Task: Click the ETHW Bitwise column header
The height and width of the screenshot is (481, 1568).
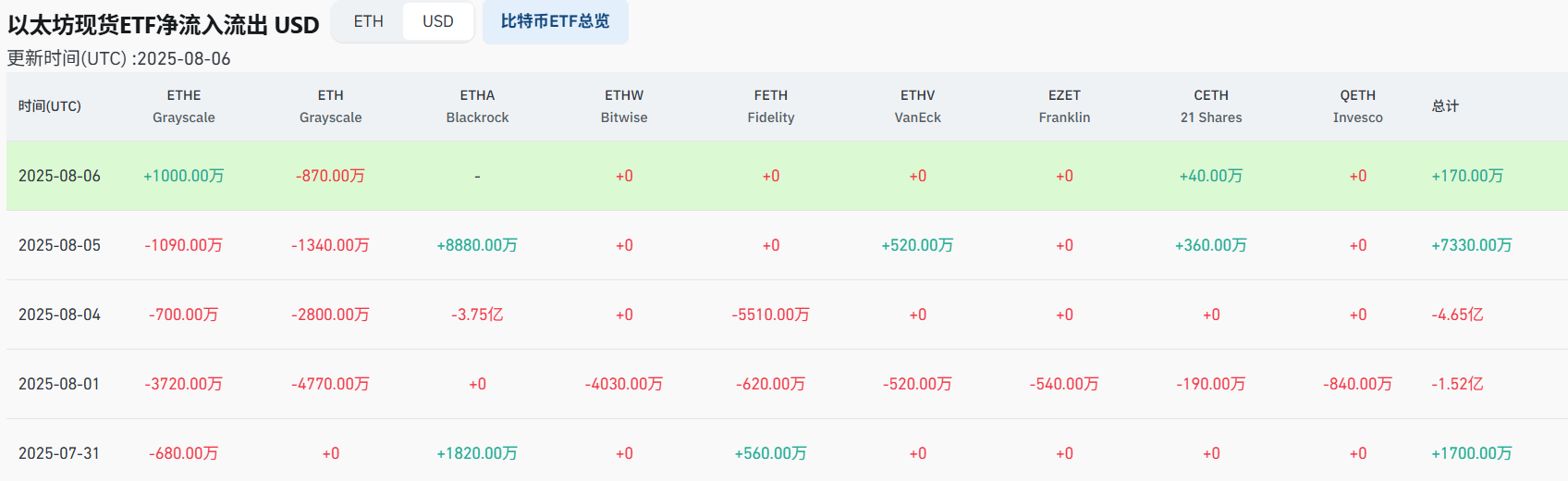Action: pos(624,106)
